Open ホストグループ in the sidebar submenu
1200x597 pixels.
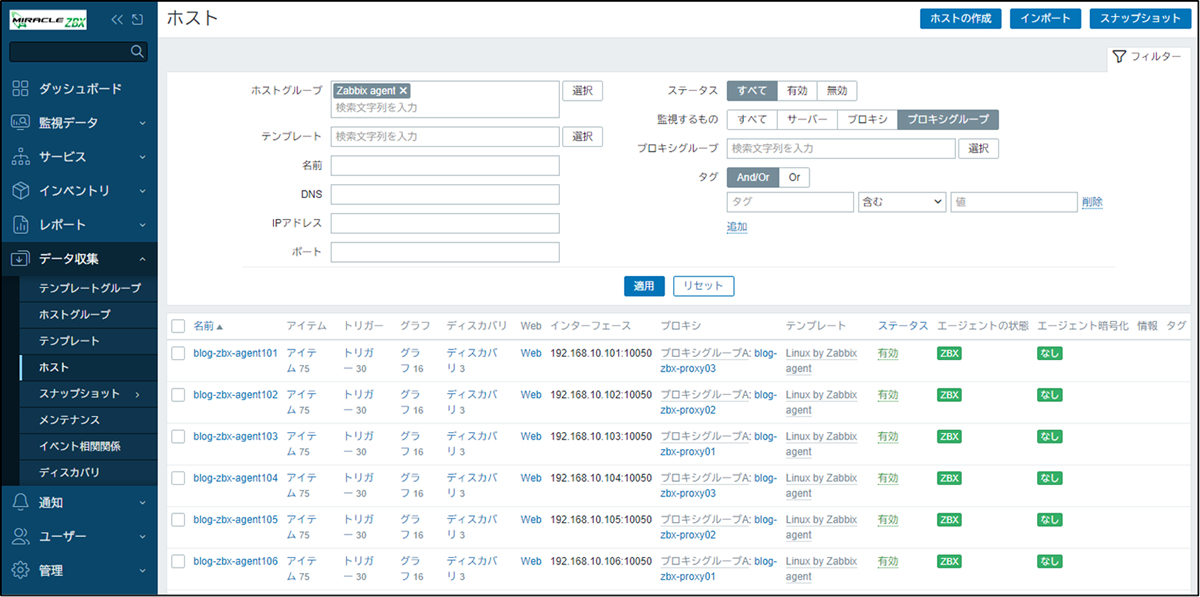(x=74, y=315)
